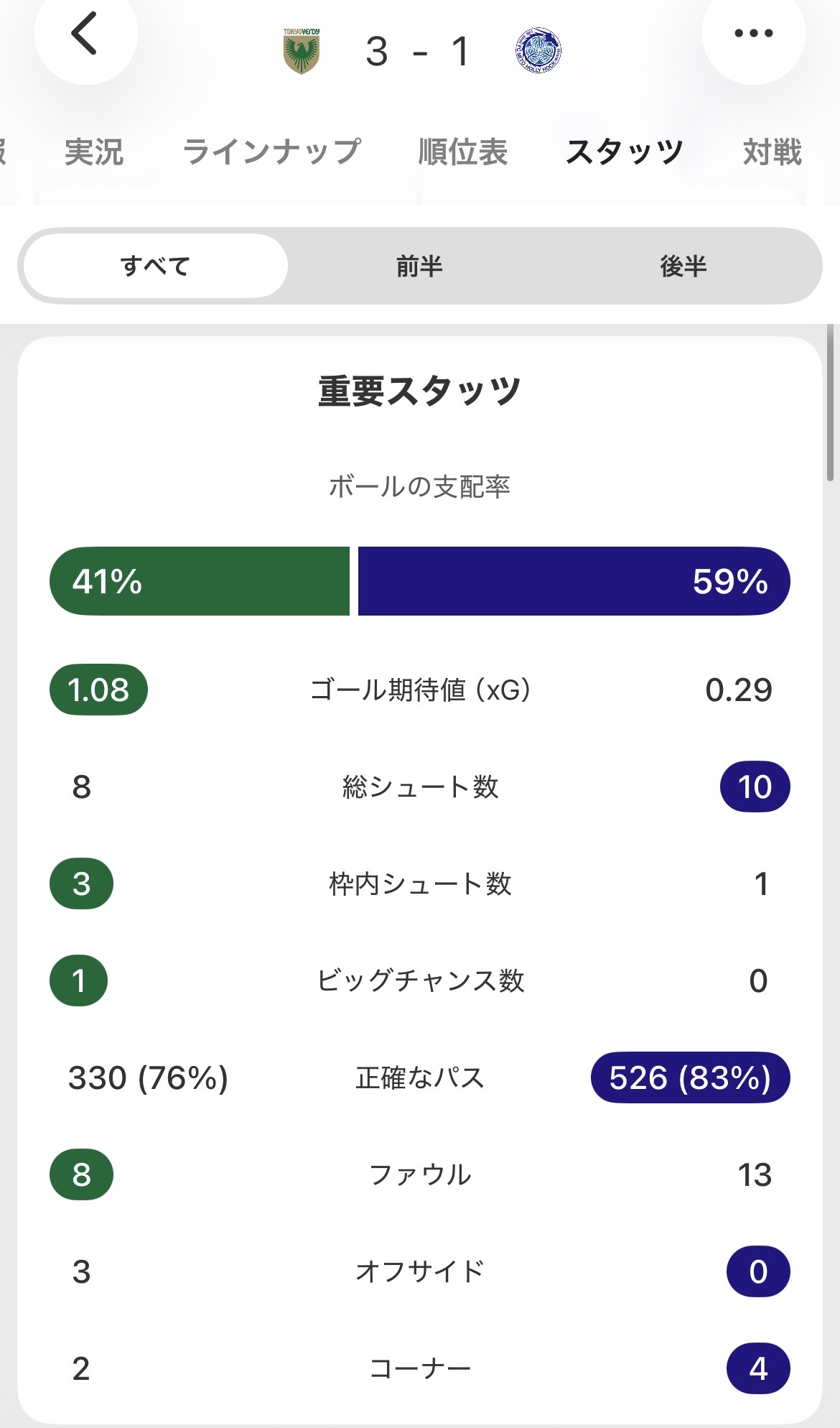The height and width of the screenshot is (1428, 840).
Task: Switch stats to 後半 (second half)
Action: pos(683,266)
